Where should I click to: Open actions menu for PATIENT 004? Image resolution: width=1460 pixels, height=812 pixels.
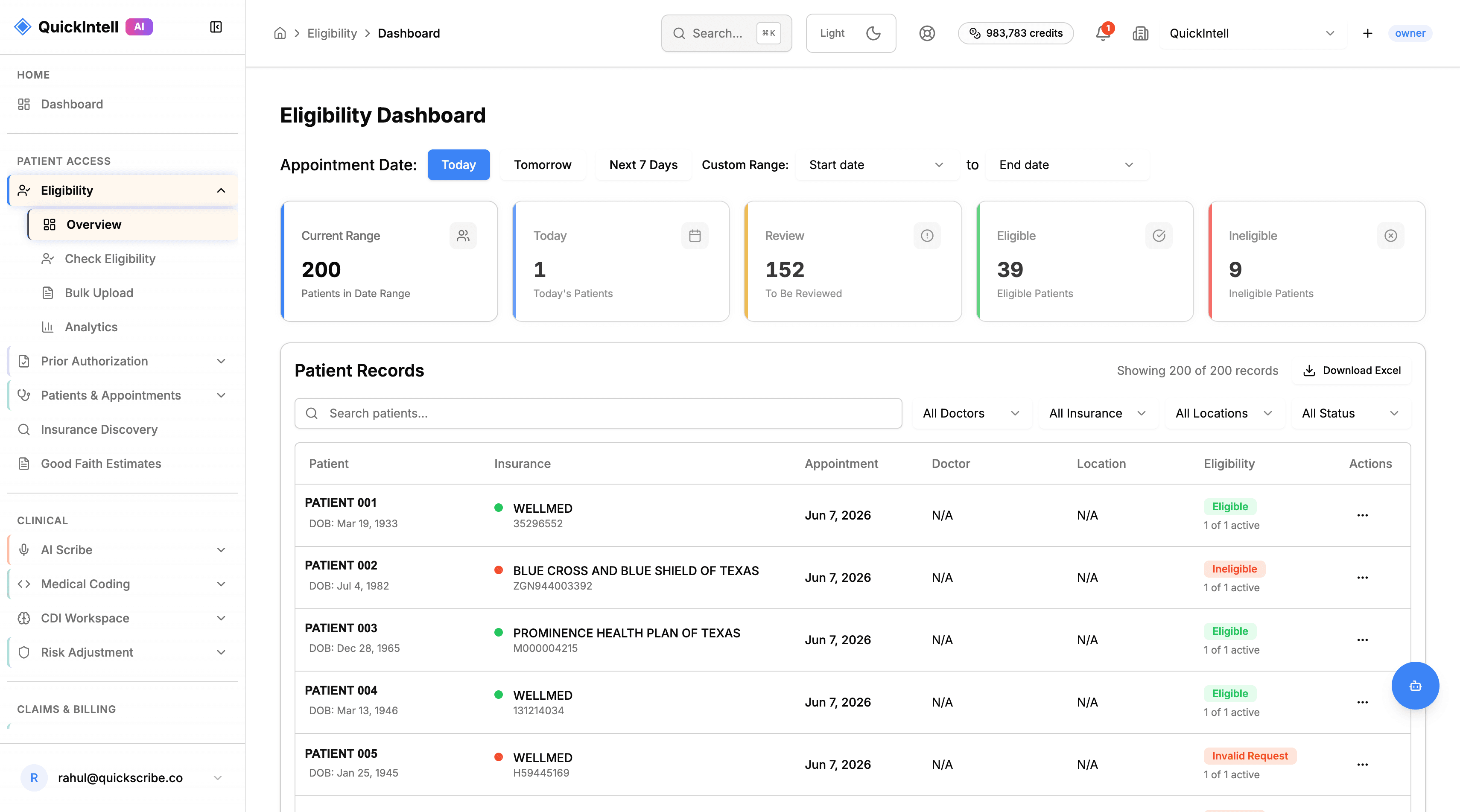(x=1363, y=703)
